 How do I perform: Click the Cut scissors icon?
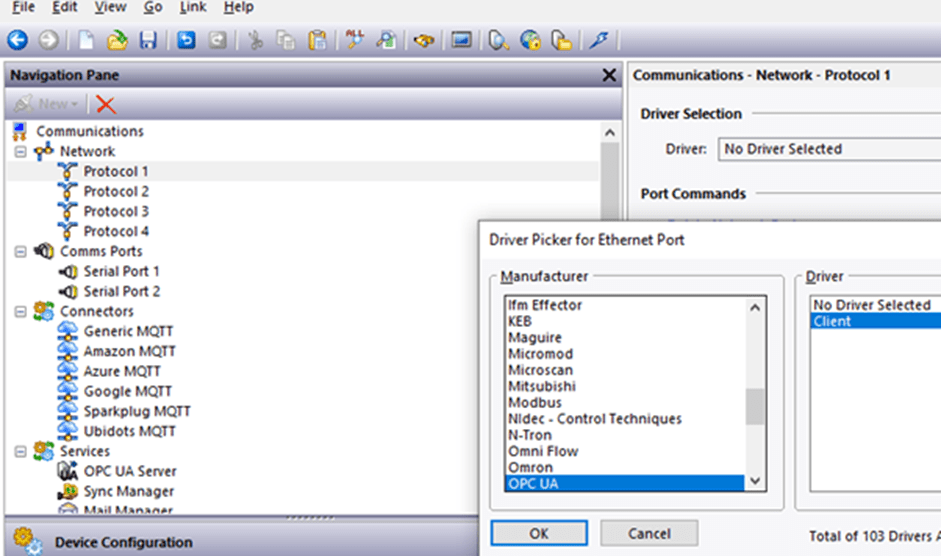coord(255,40)
